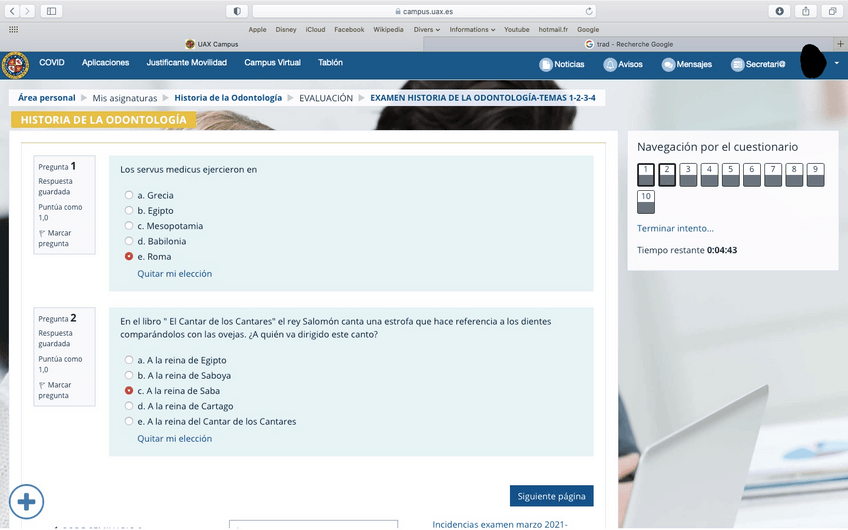Open the Aplicaciones menu
848x530 pixels.
105,63
